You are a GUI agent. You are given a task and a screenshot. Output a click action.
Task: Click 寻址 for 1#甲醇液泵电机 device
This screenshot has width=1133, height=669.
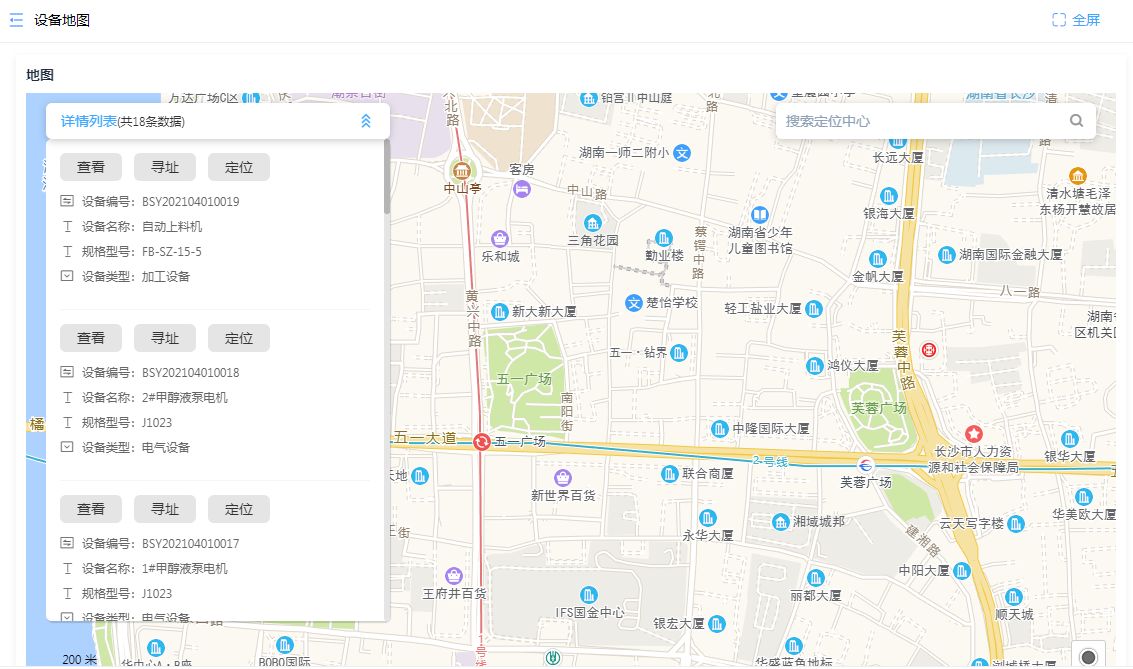click(165, 509)
